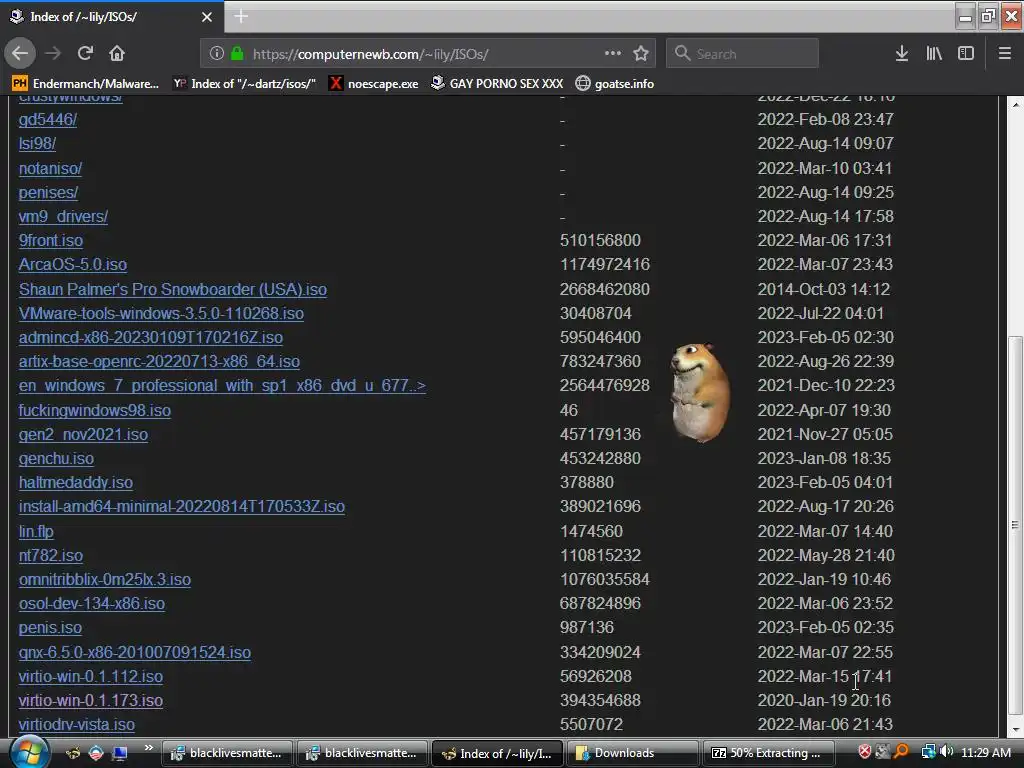Image resolution: width=1024 pixels, height=768 pixels.
Task: Download 9front.iso
Action: tap(51, 240)
